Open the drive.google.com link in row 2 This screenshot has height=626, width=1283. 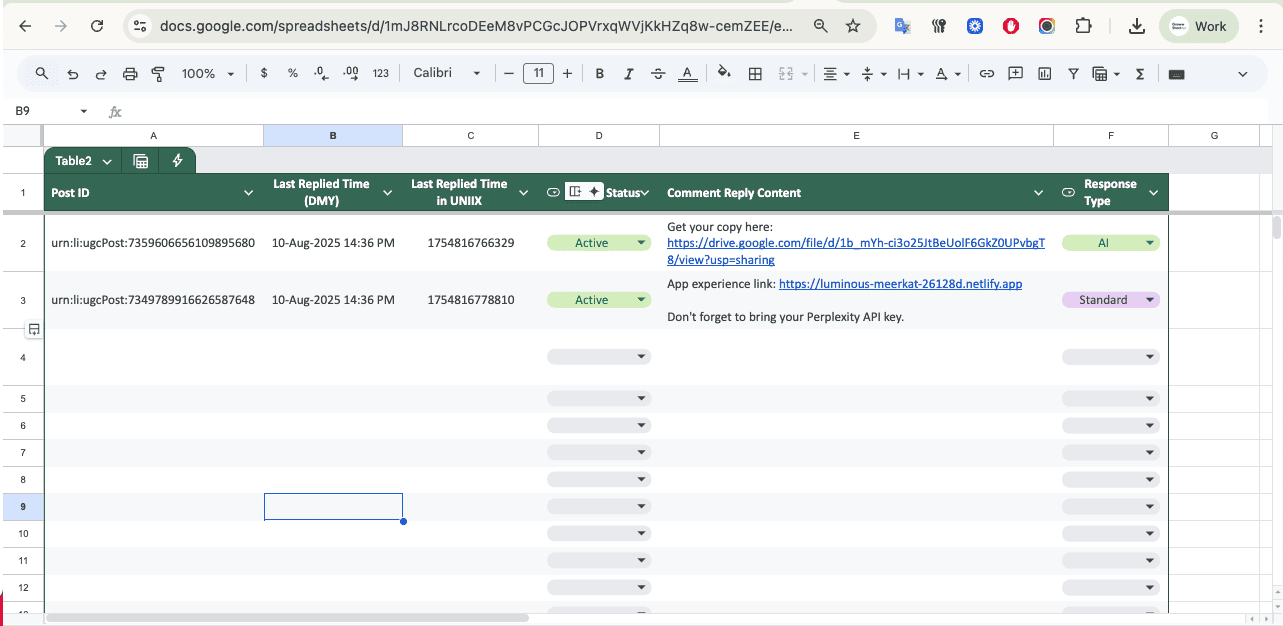coord(856,251)
